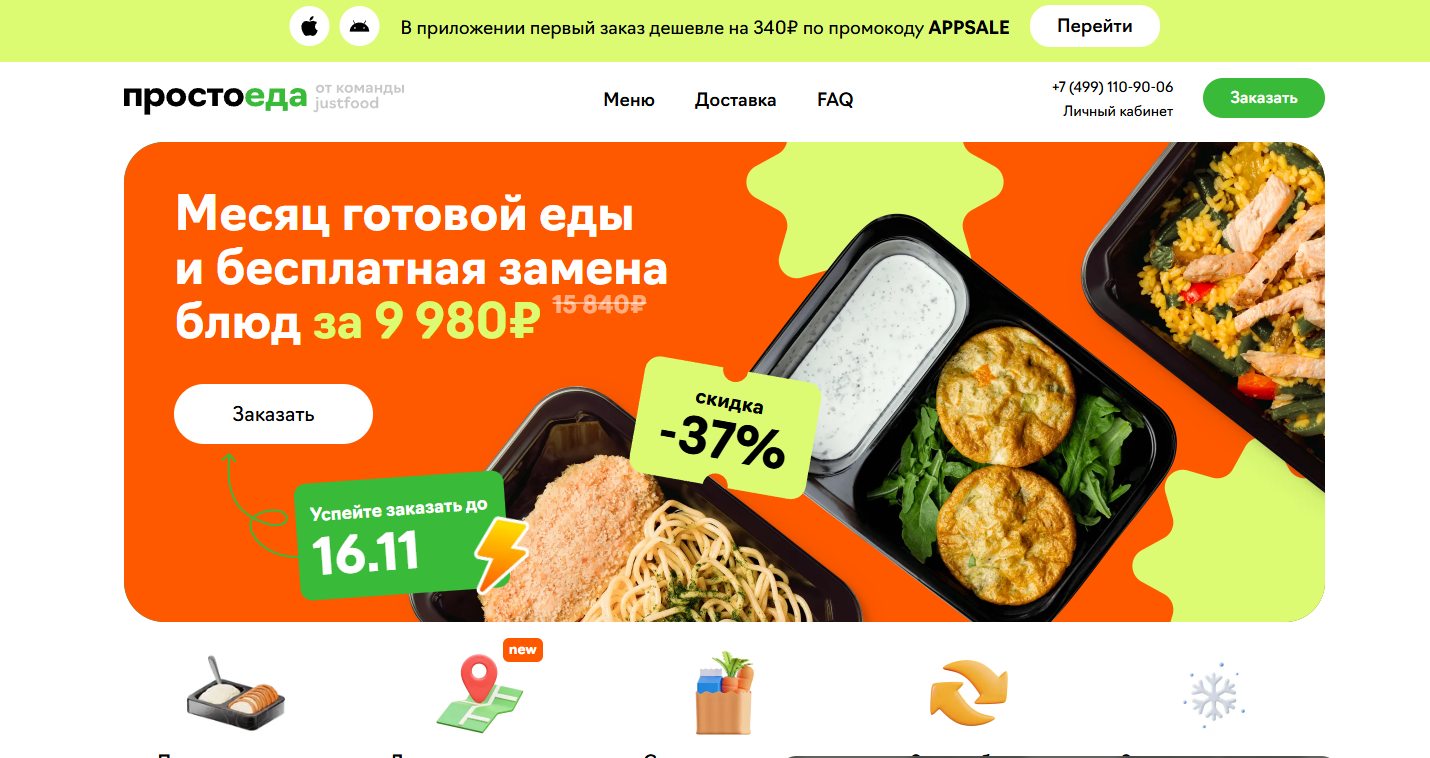The width and height of the screenshot is (1430, 758).
Task: Click the Перейти button in the promo bar
Action: click(x=1095, y=26)
